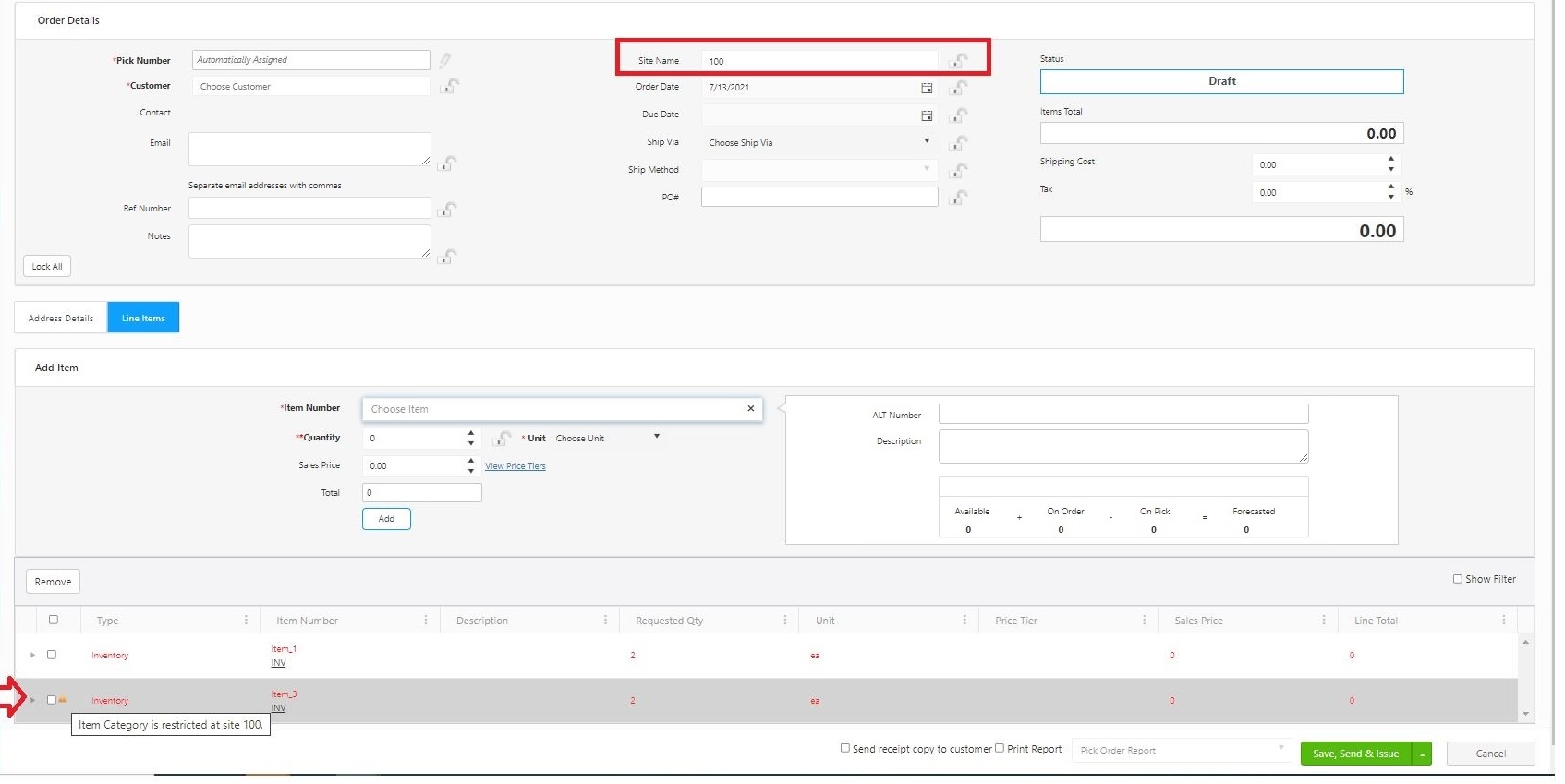Tick the Print Report checkbox
The width and height of the screenshot is (1565, 784).
[x=1000, y=749]
